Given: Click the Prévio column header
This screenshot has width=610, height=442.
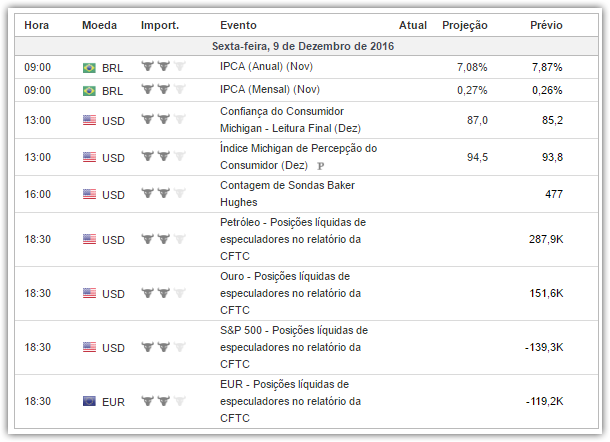Looking at the screenshot, I should pyautogui.click(x=545, y=25).
